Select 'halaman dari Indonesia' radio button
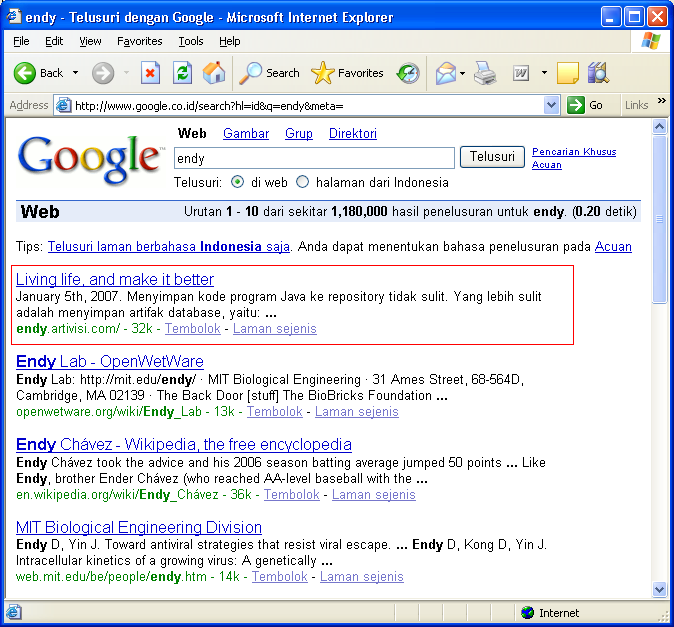674x627 pixels. click(303, 183)
